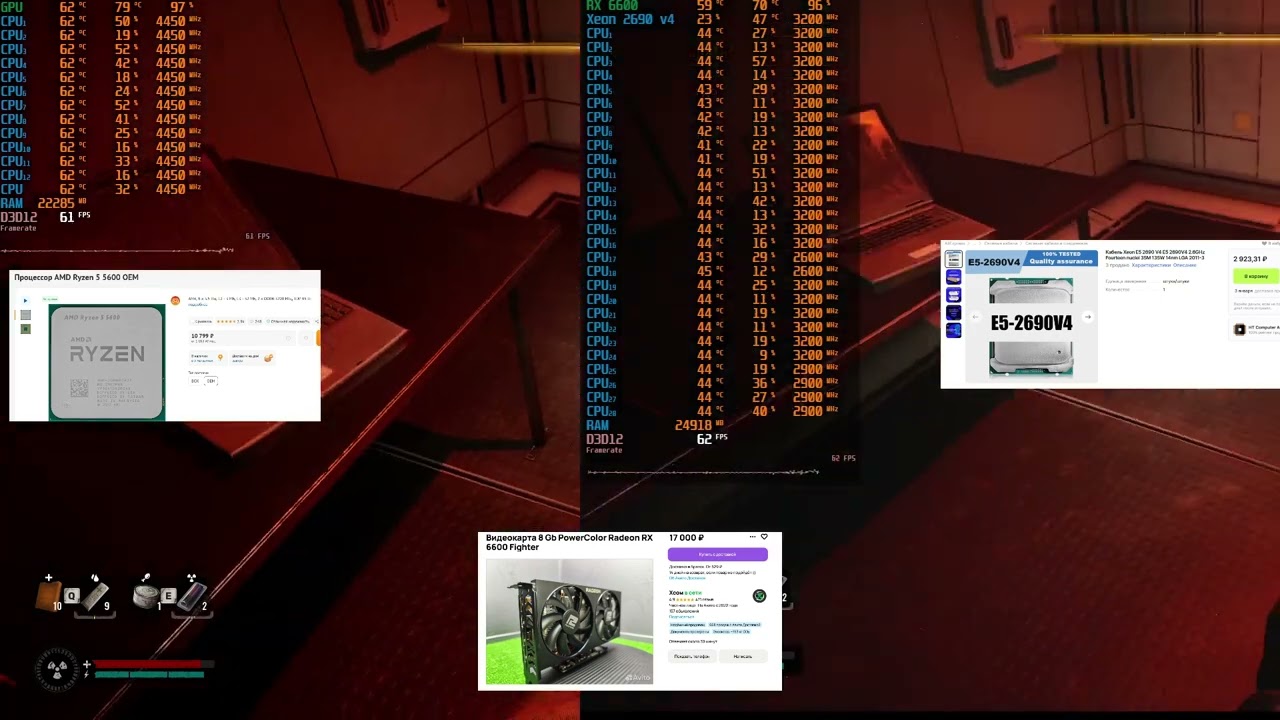Viewport: 1280px width, 720px height.
Task: Click the orange store avatar on the Ryzen listing
Action: click(176, 301)
